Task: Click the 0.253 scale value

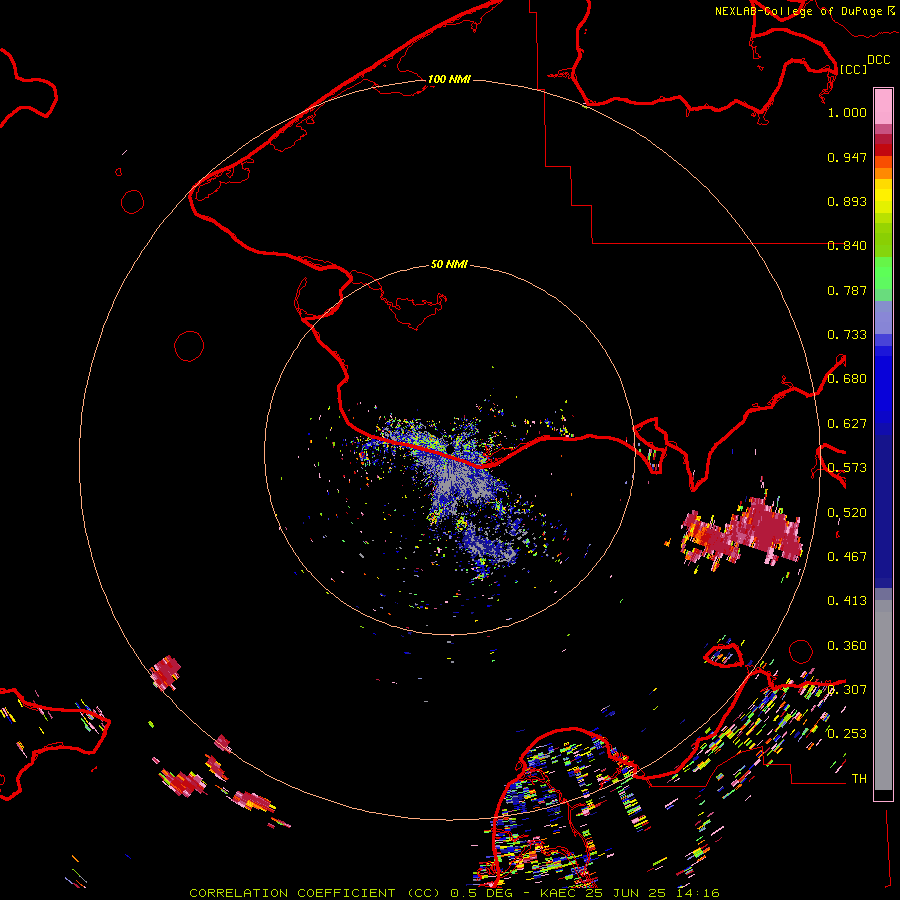Action: 847,734
